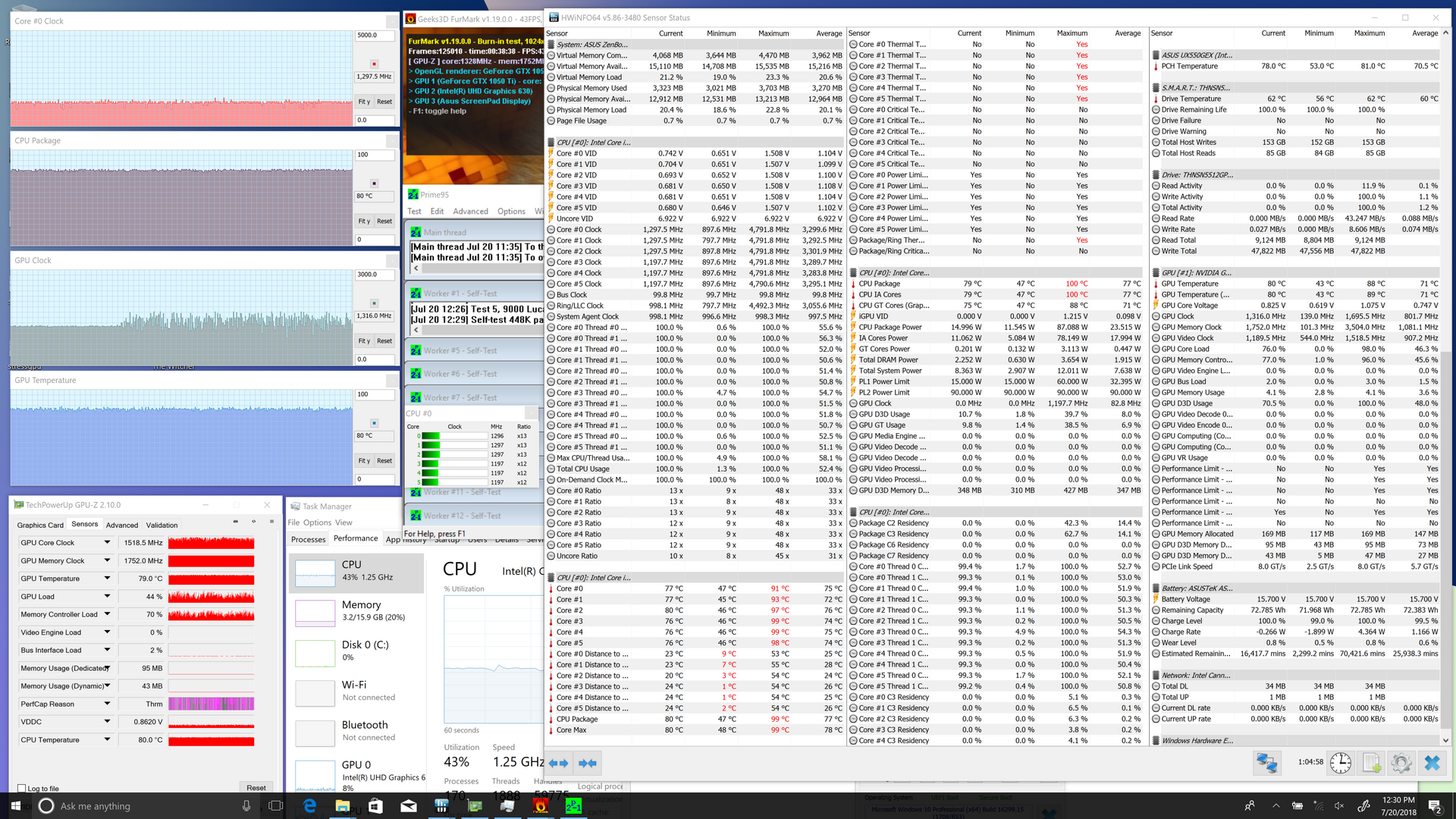1456x819 pixels.
Task: Open the GPU Temperature sensor dropdown
Action: (107, 579)
